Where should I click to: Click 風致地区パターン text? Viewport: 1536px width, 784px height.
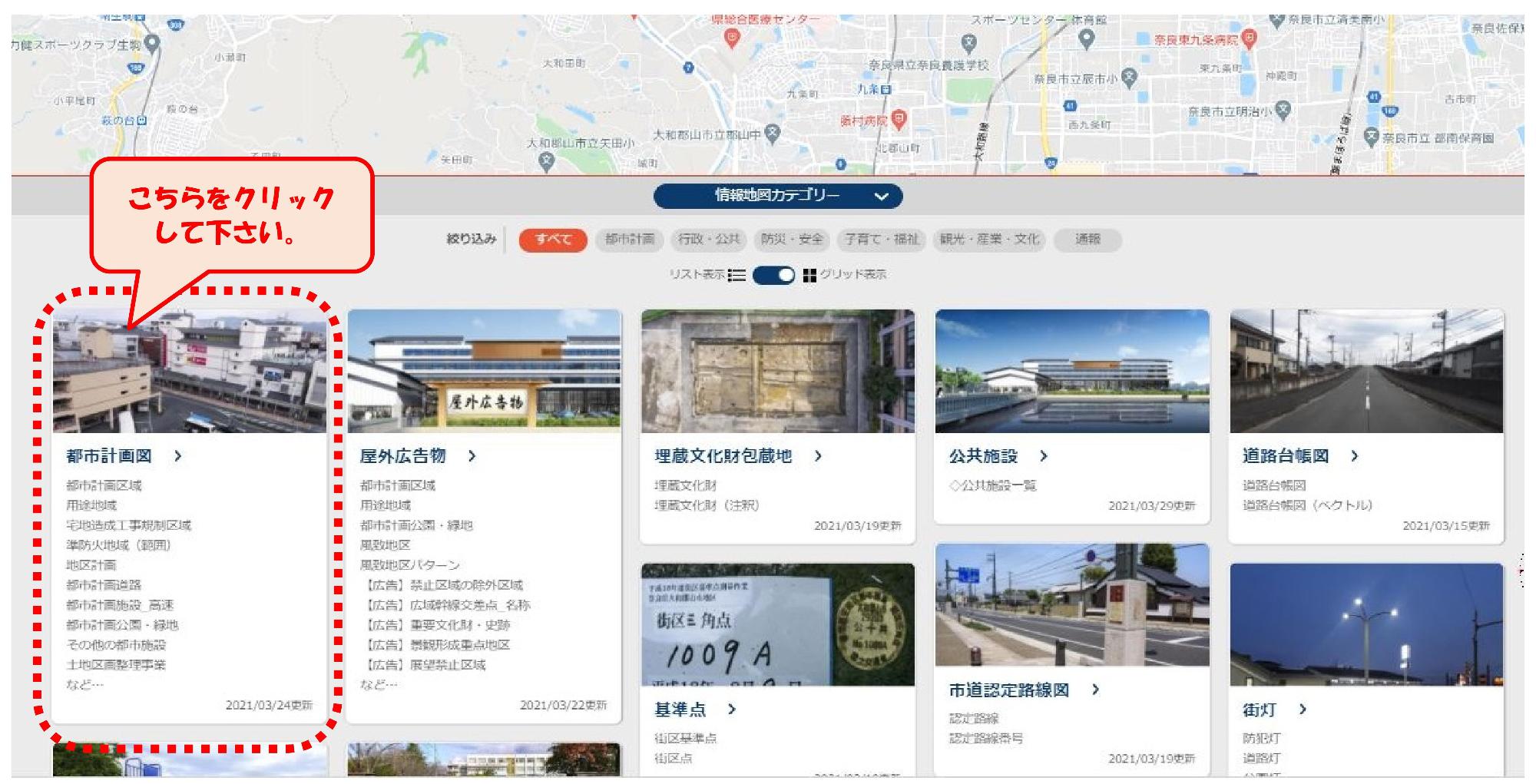tap(410, 565)
